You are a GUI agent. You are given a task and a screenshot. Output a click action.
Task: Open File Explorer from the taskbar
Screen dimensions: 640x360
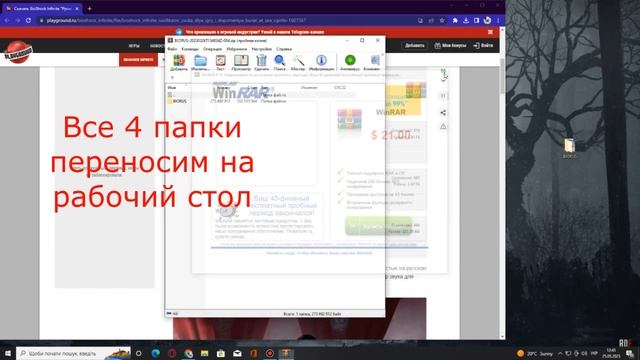(204, 353)
